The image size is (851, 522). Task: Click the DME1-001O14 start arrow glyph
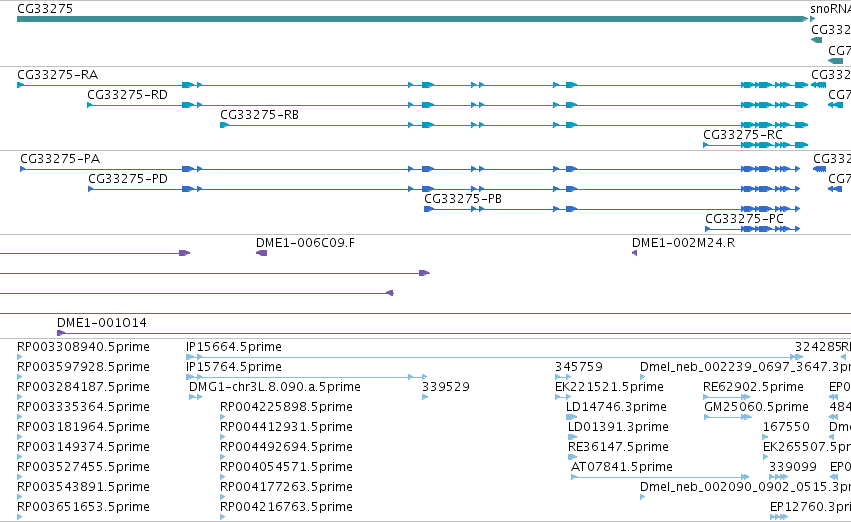tap(61, 333)
